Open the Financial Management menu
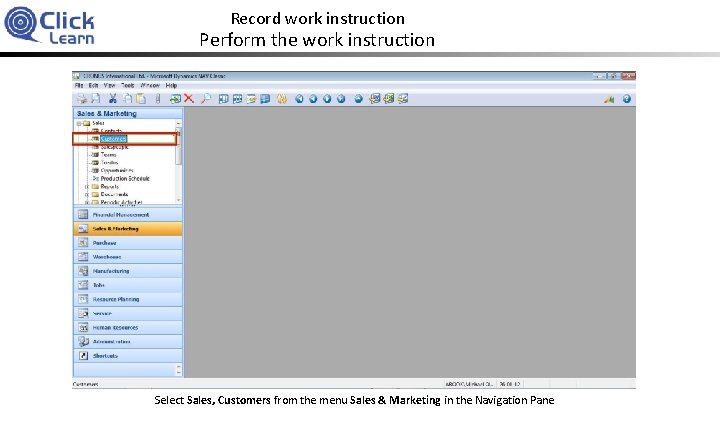 coord(128,214)
